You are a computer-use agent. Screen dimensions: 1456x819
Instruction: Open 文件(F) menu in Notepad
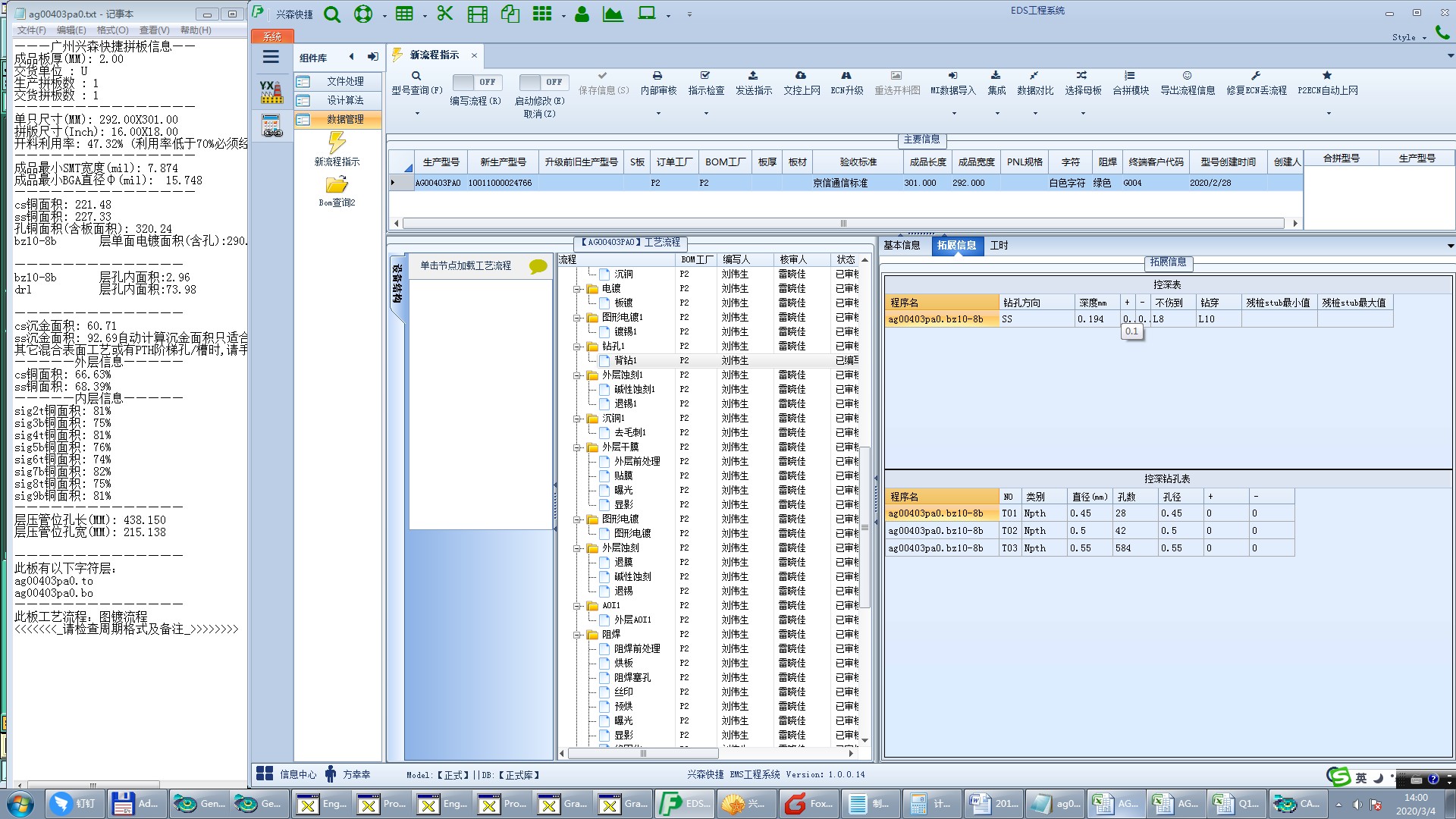tap(31, 30)
